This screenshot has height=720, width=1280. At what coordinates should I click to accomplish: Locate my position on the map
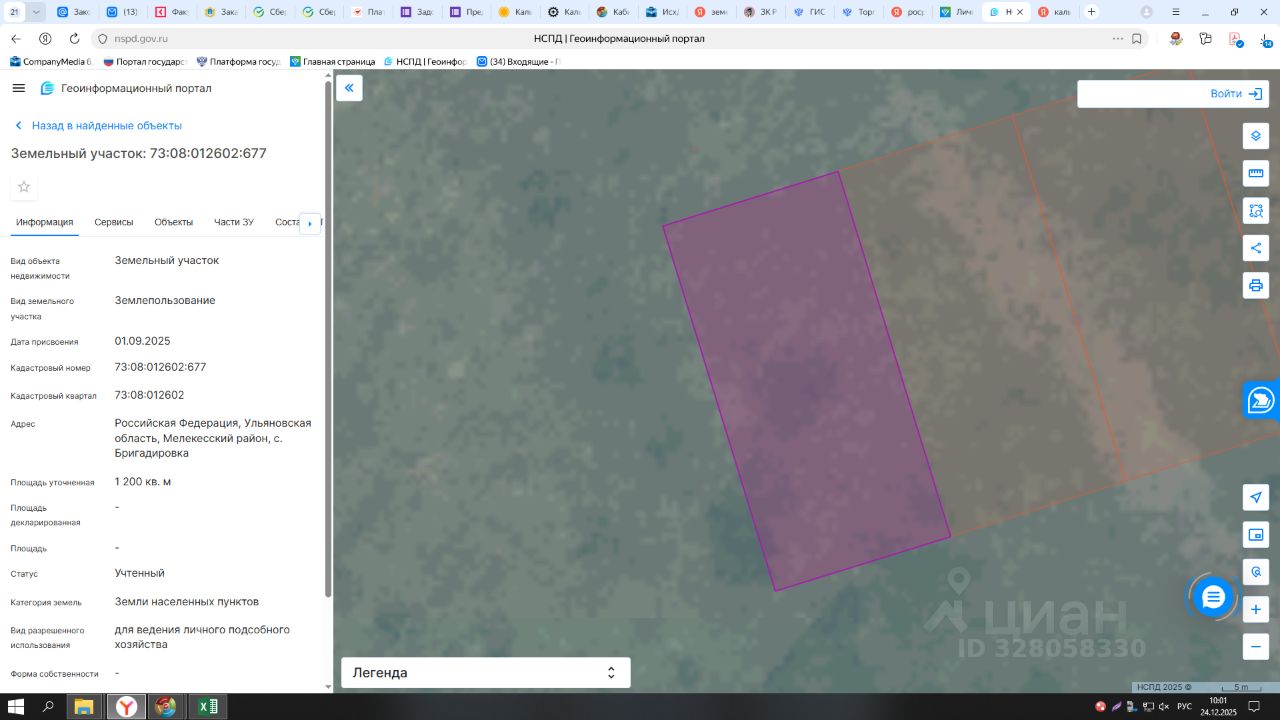pos(1256,497)
